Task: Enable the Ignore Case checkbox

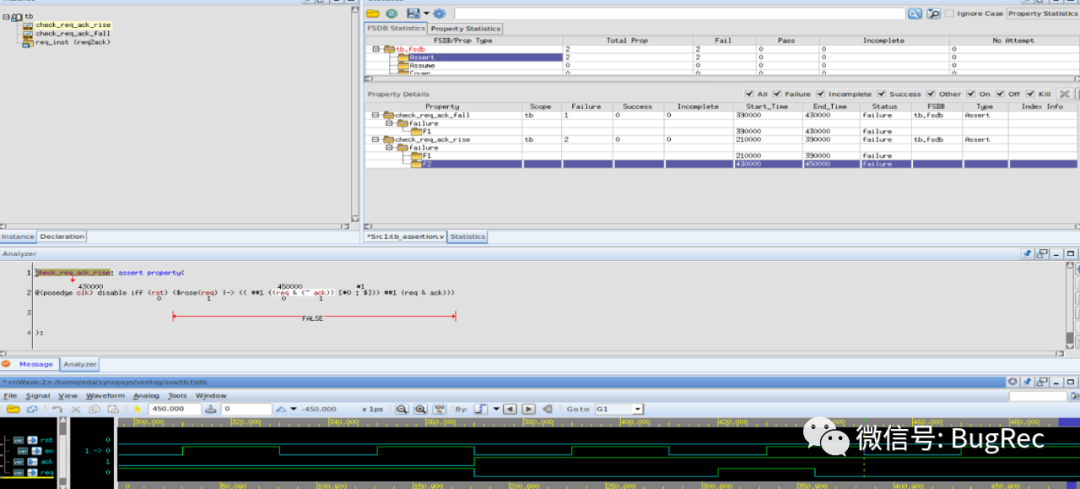Action: [x=950, y=14]
